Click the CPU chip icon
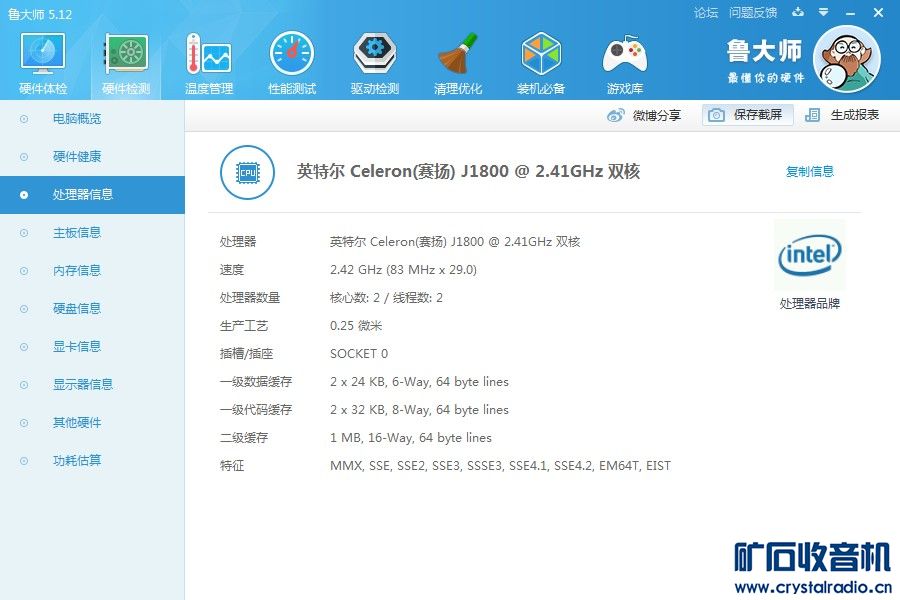Viewport: 900px width, 600px height. pyautogui.click(x=247, y=172)
